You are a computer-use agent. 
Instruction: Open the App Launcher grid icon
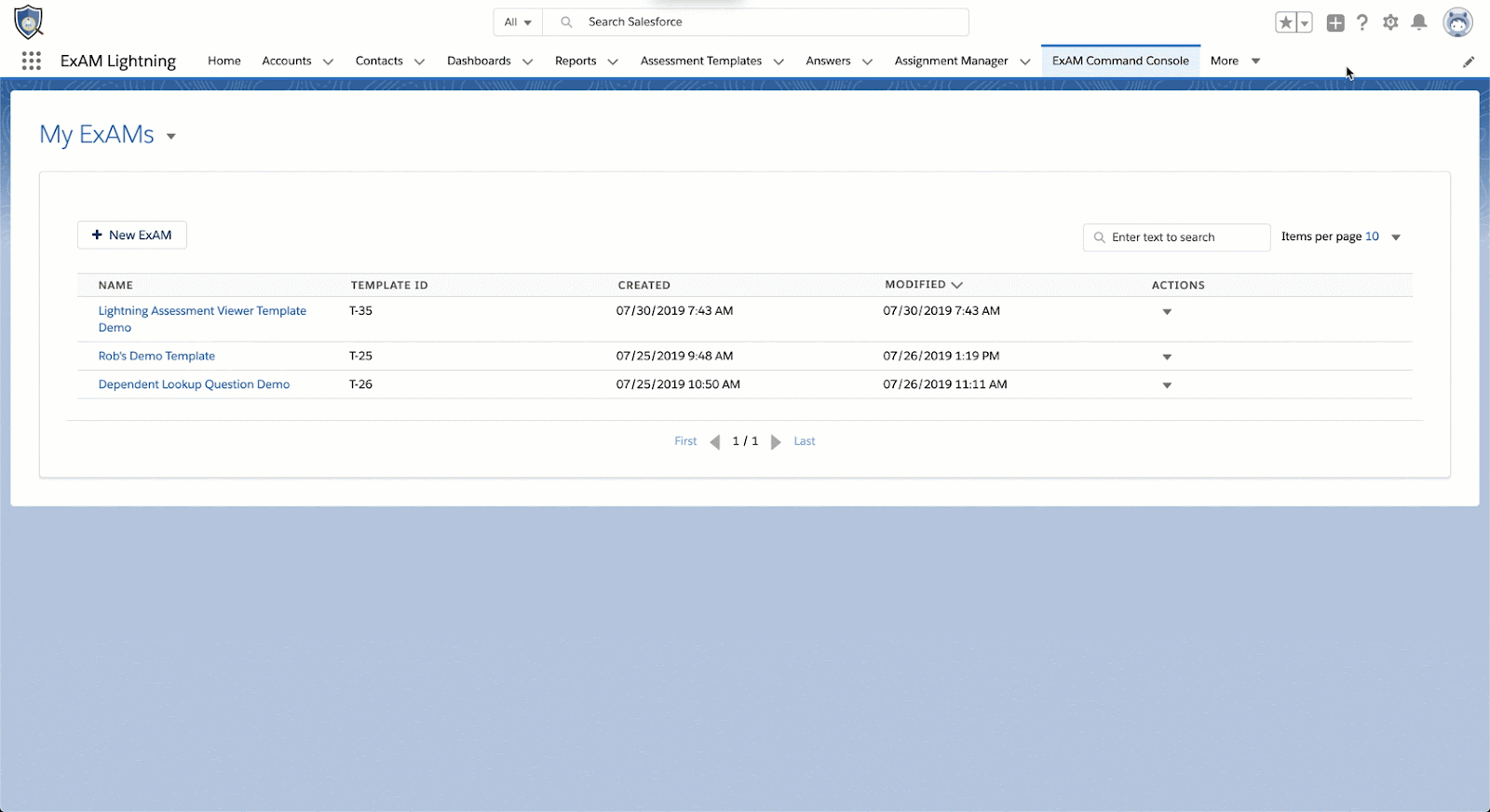pyautogui.click(x=31, y=61)
